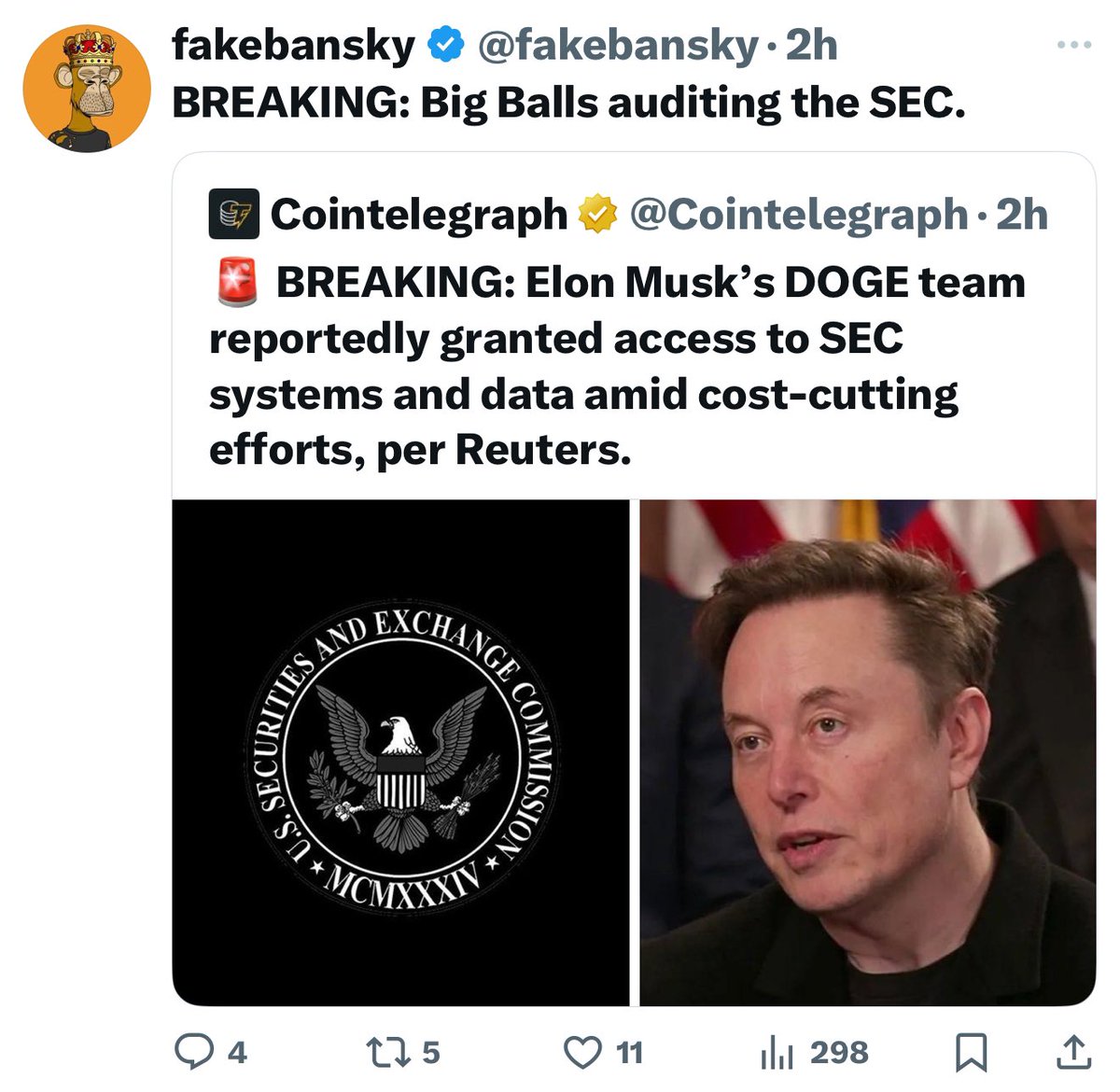Open fakebansky ape profile avatar

87,88
